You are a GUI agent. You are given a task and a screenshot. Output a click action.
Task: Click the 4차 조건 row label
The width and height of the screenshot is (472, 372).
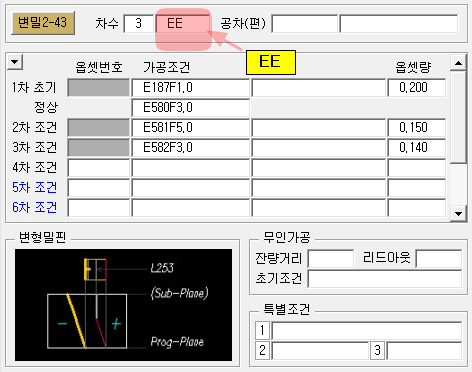tap(34, 167)
